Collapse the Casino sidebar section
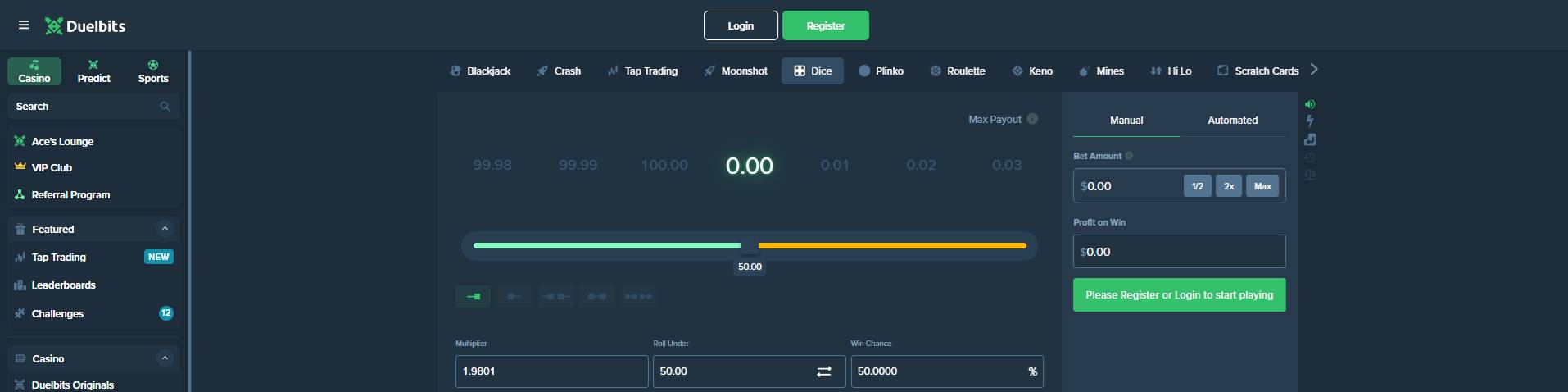1568x392 pixels. point(165,358)
